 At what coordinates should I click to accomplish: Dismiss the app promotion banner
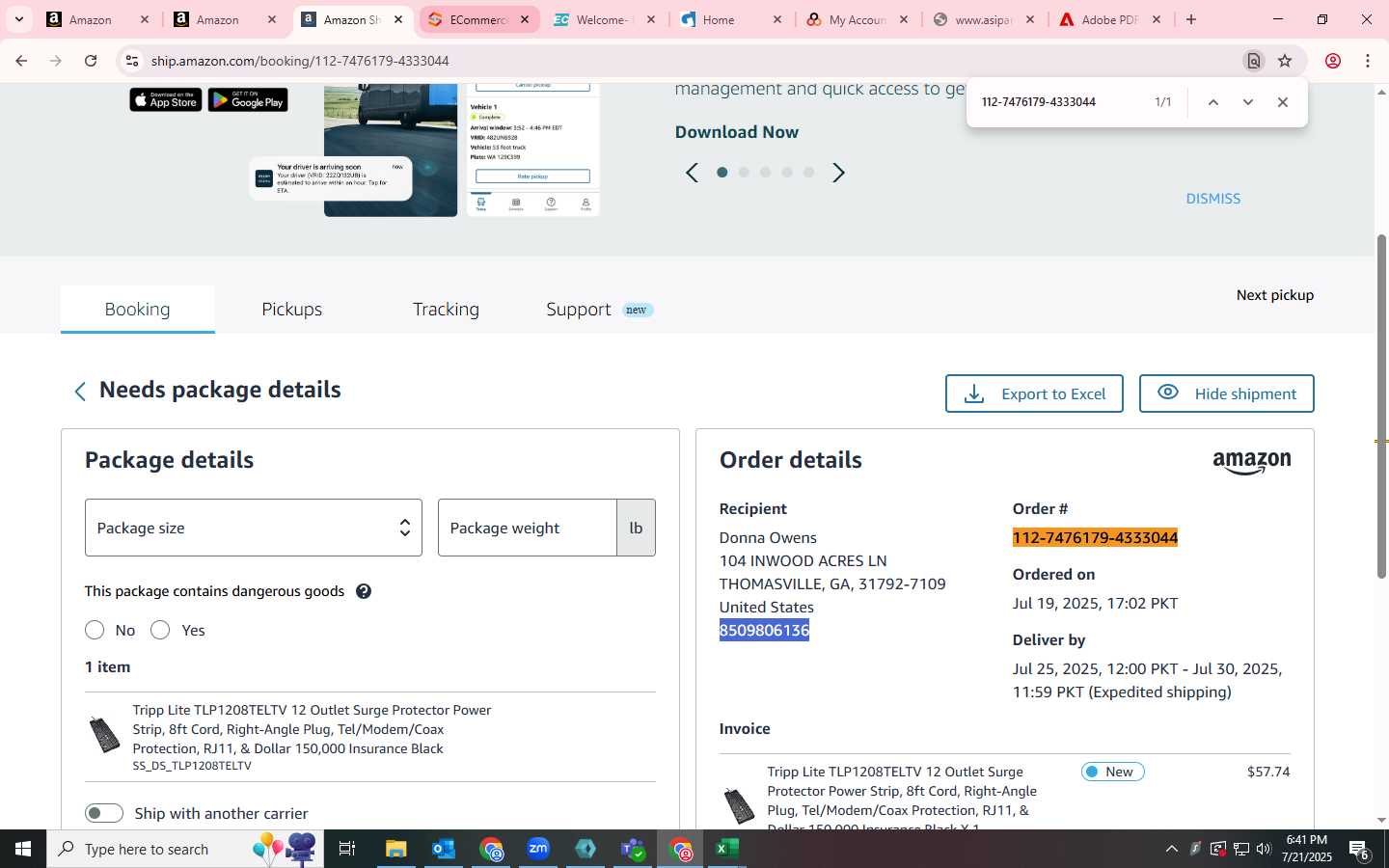coord(1213,199)
